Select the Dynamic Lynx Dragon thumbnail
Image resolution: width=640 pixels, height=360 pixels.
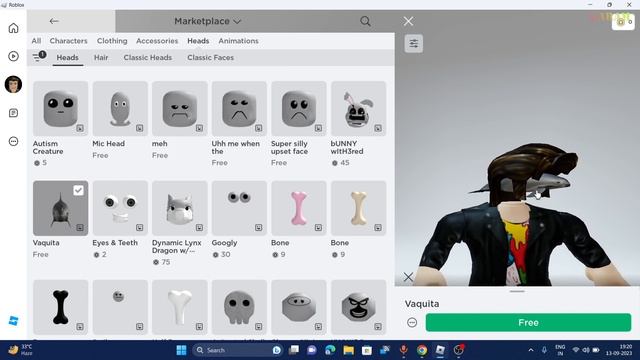point(180,208)
